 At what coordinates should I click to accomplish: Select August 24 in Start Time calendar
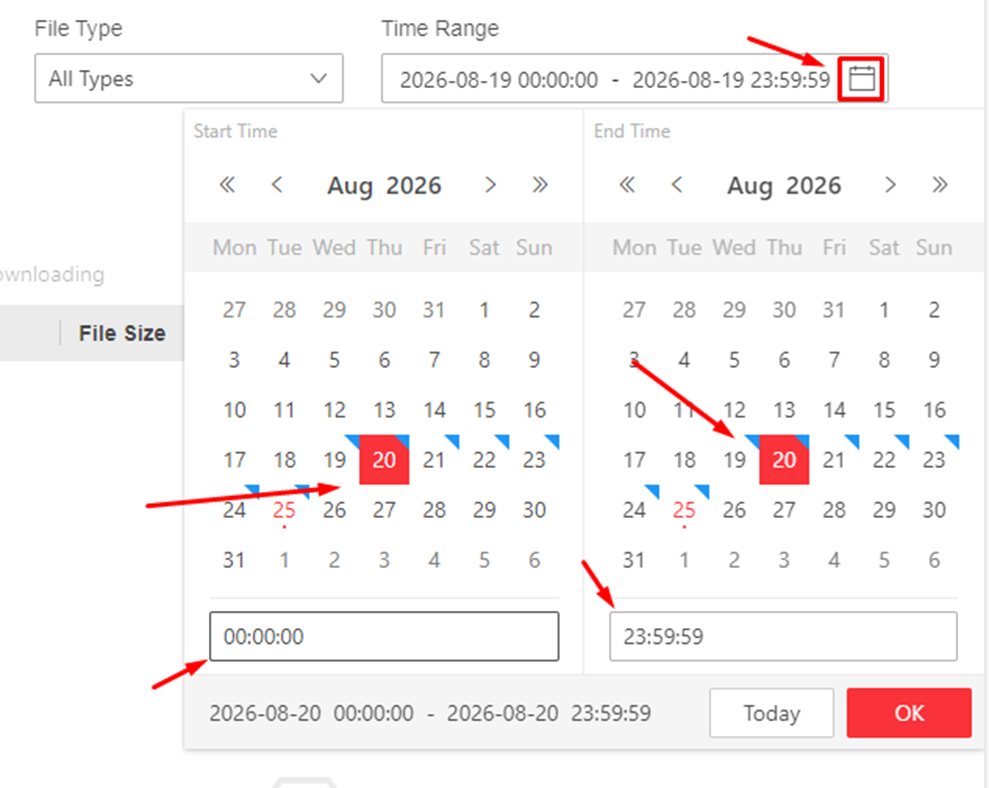pos(234,510)
